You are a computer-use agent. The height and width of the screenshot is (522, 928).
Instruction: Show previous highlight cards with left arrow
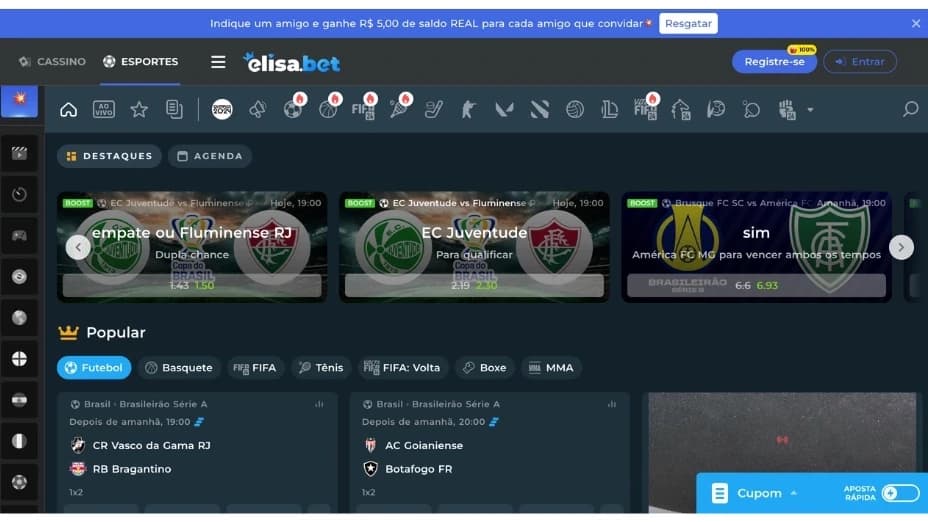(78, 247)
